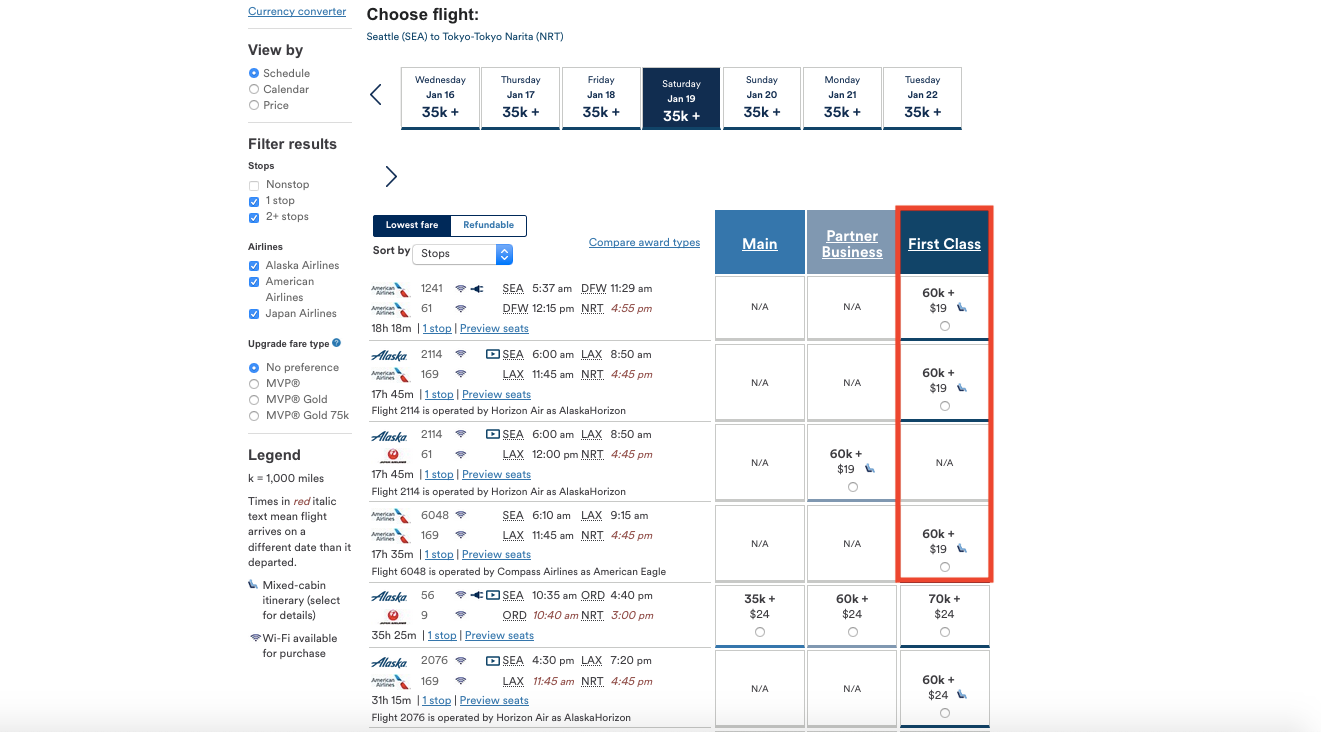Click Wi-Fi icon next to flight 1241

(460, 288)
